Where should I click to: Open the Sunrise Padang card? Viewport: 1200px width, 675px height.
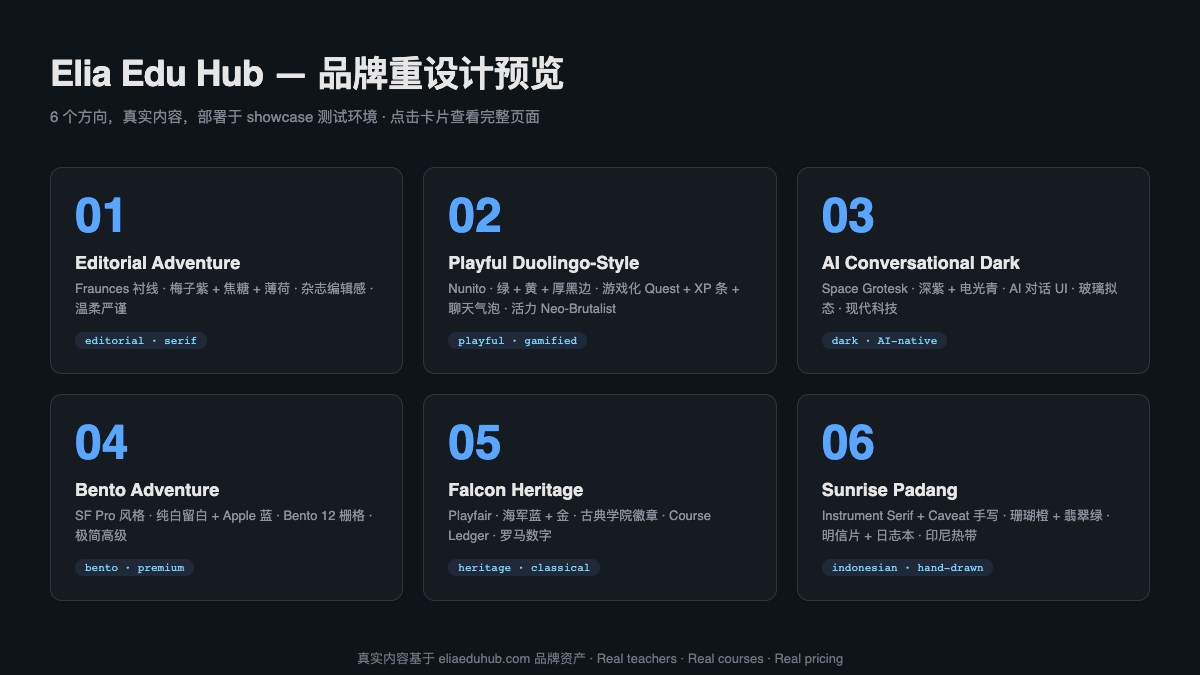(x=973, y=497)
